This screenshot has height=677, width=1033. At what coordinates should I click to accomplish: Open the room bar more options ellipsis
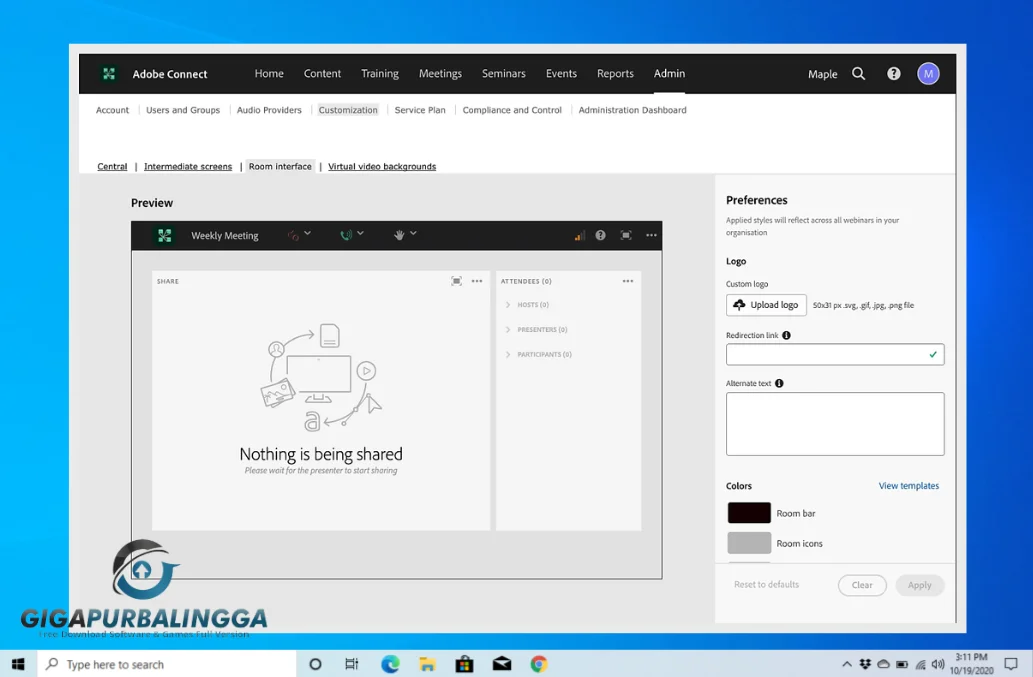pyautogui.click(x=651, y=235)
